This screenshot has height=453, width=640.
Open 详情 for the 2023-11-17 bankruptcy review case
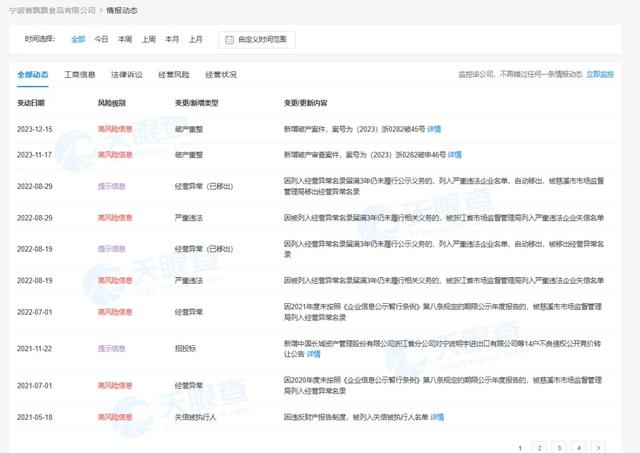pos(453,155)
